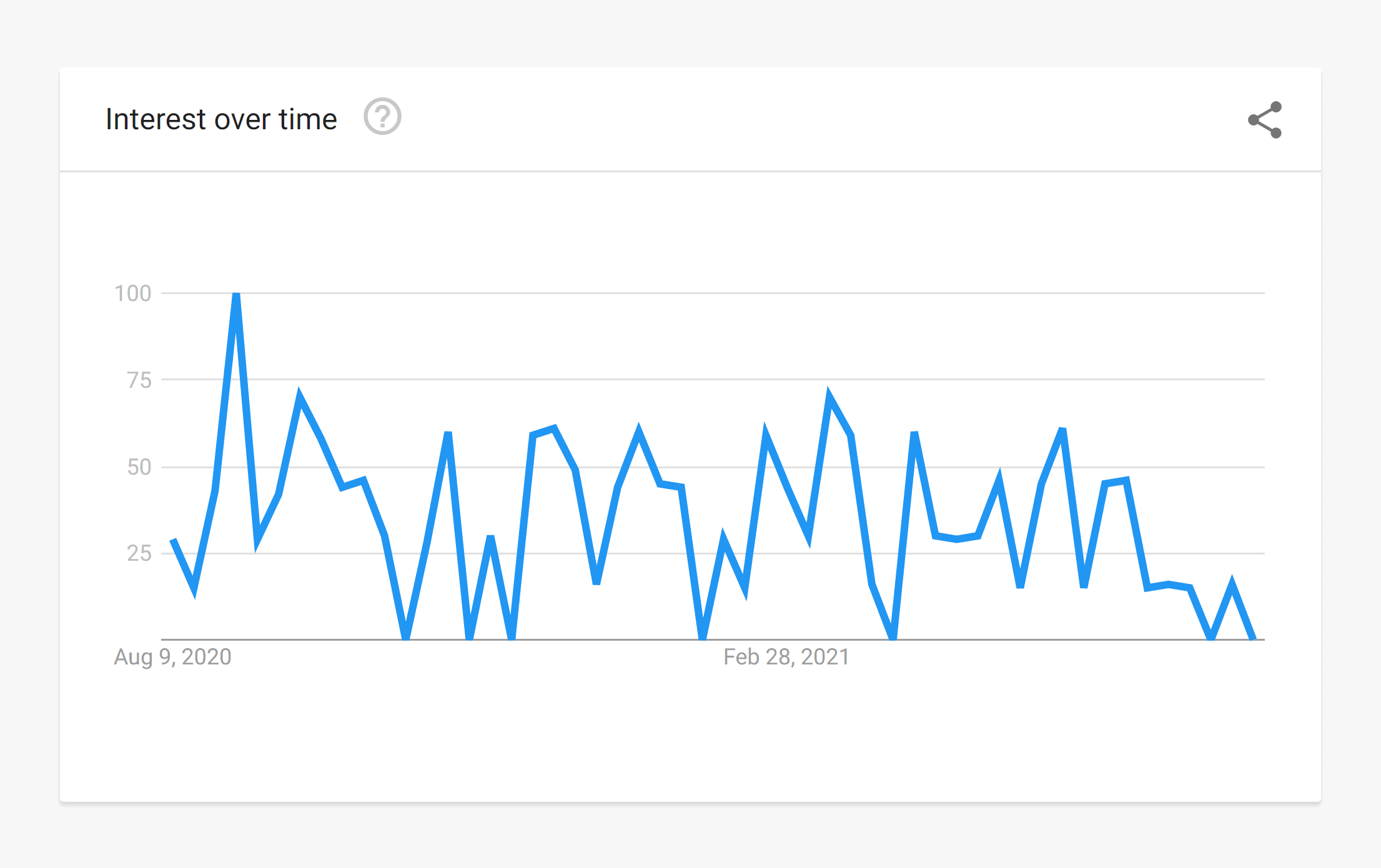
Task: Click the 50 y-axis label
Action: point(139,467)
